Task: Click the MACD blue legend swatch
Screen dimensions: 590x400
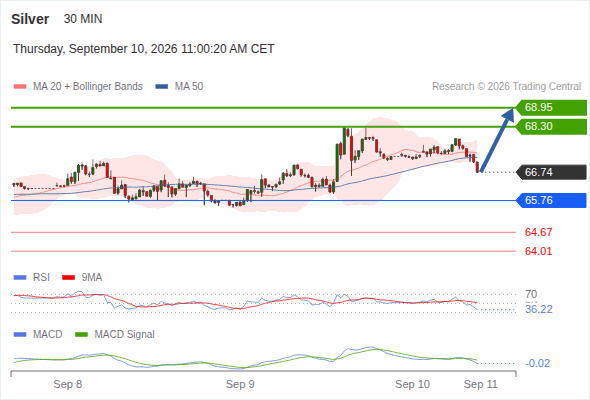Action: click(20, 334)
